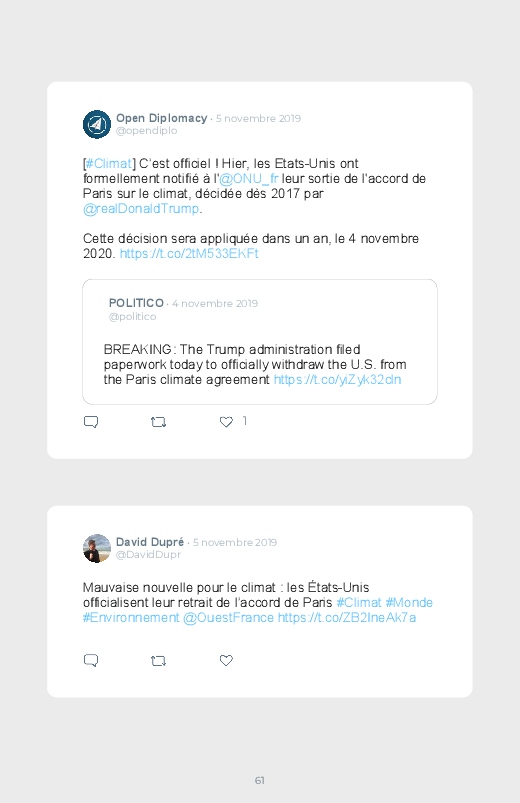Click the Open Diplomacy profile avatar
Image resolution: width=520 pixels, height=803 pixels.
(97, 124)
